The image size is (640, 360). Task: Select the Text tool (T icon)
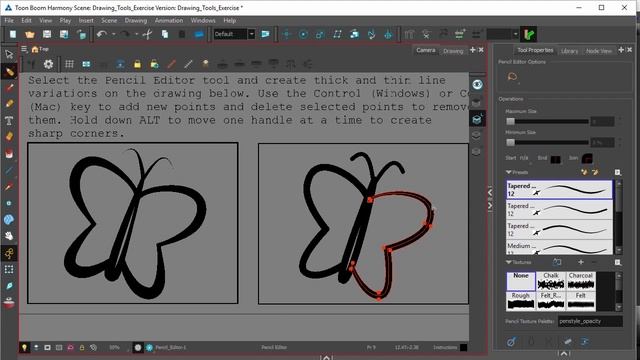click(9, 120)
